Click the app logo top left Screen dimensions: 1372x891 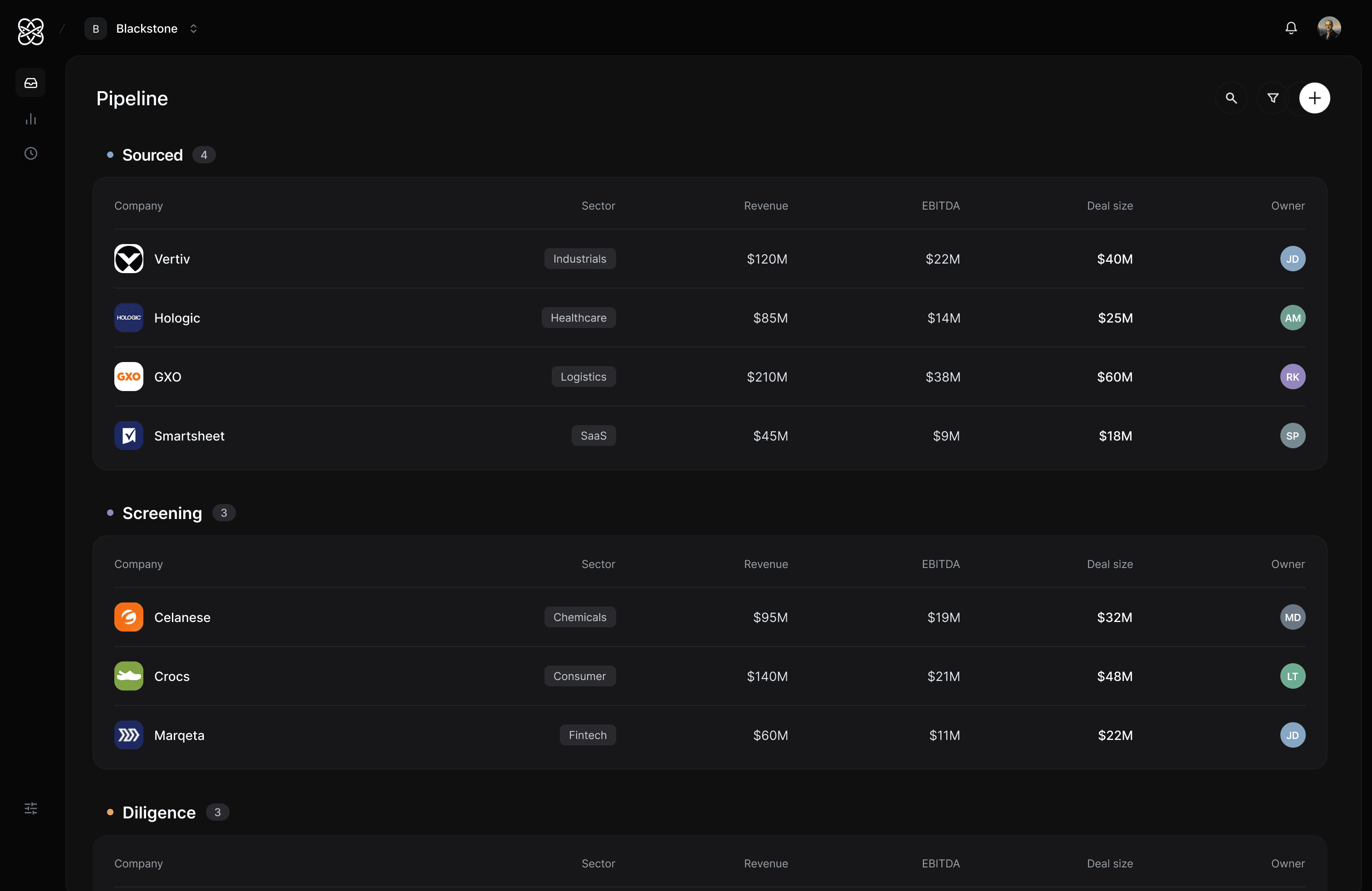(x=30, y=31)
